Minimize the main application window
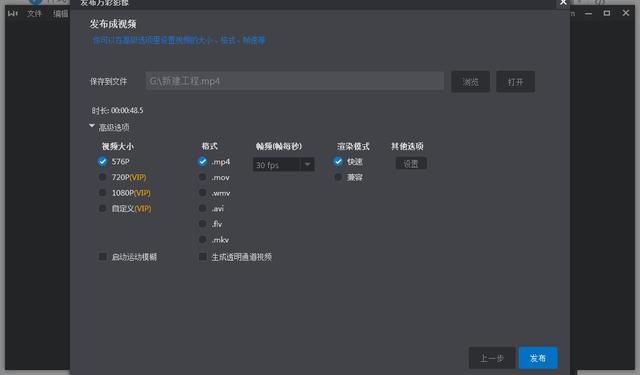This screenshot has height=375, width=640. (588, 13)
